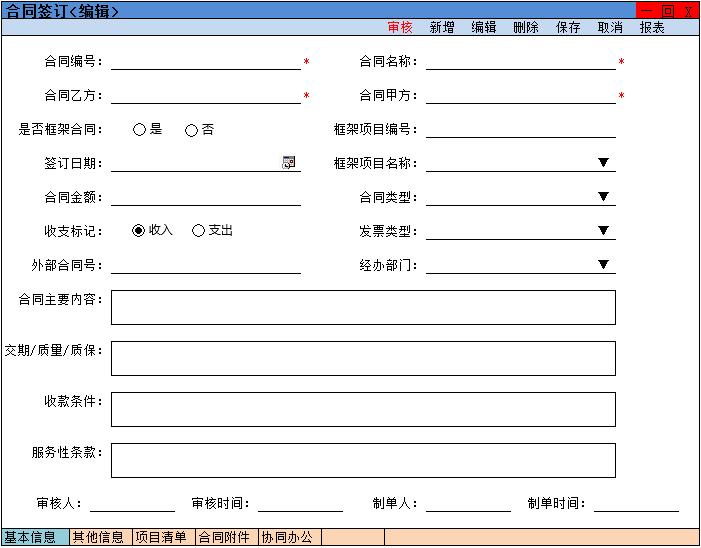Go to the 合同附件 tab
Image resolution: width=701 pixels, height=548 pixels.
coord(225,537)
